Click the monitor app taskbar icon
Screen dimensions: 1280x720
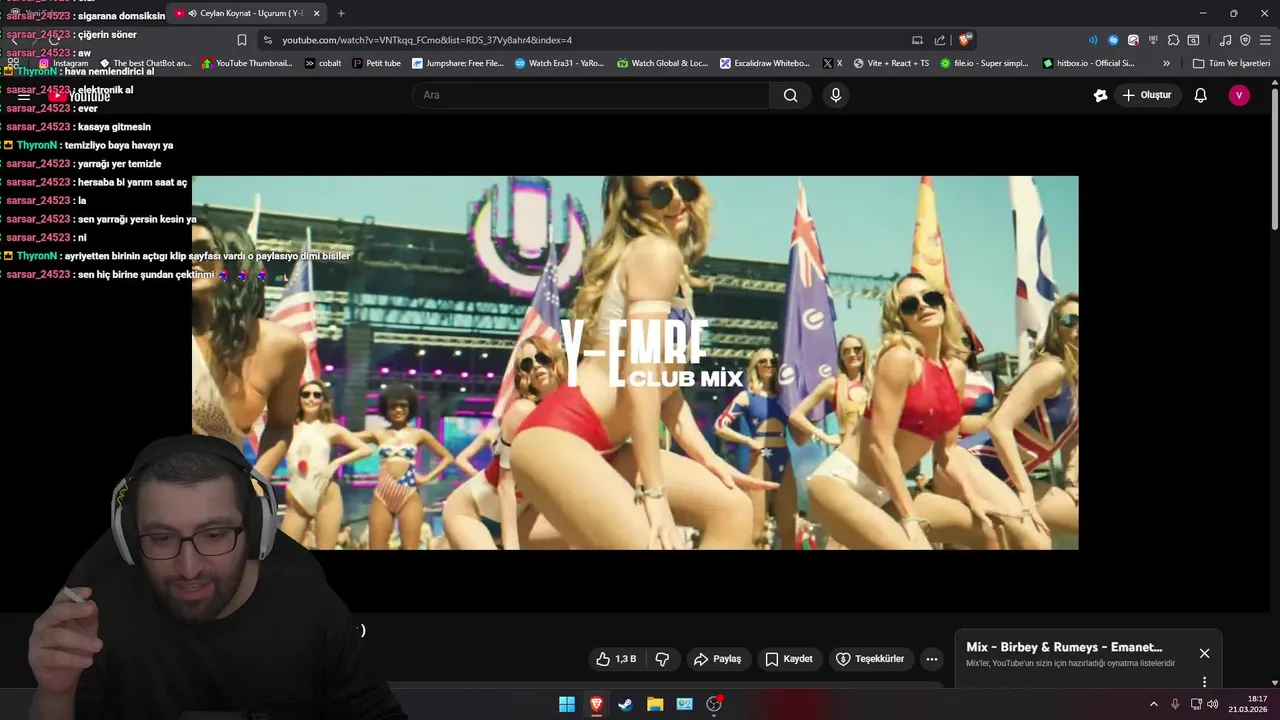click(x=684, y=704)
